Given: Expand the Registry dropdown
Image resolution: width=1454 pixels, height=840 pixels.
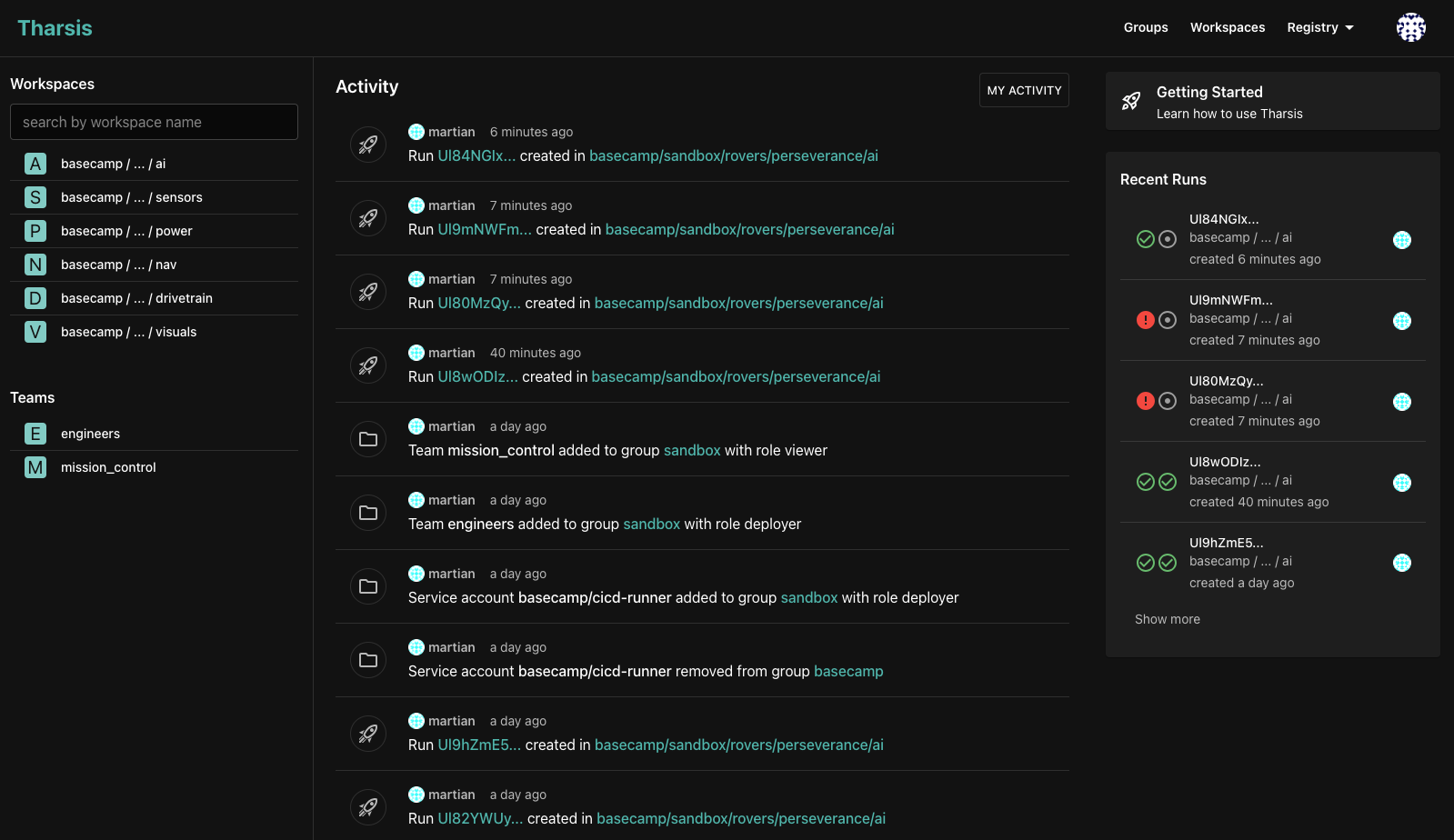Looking at the screenshot, I should (x=1320, y=27).
